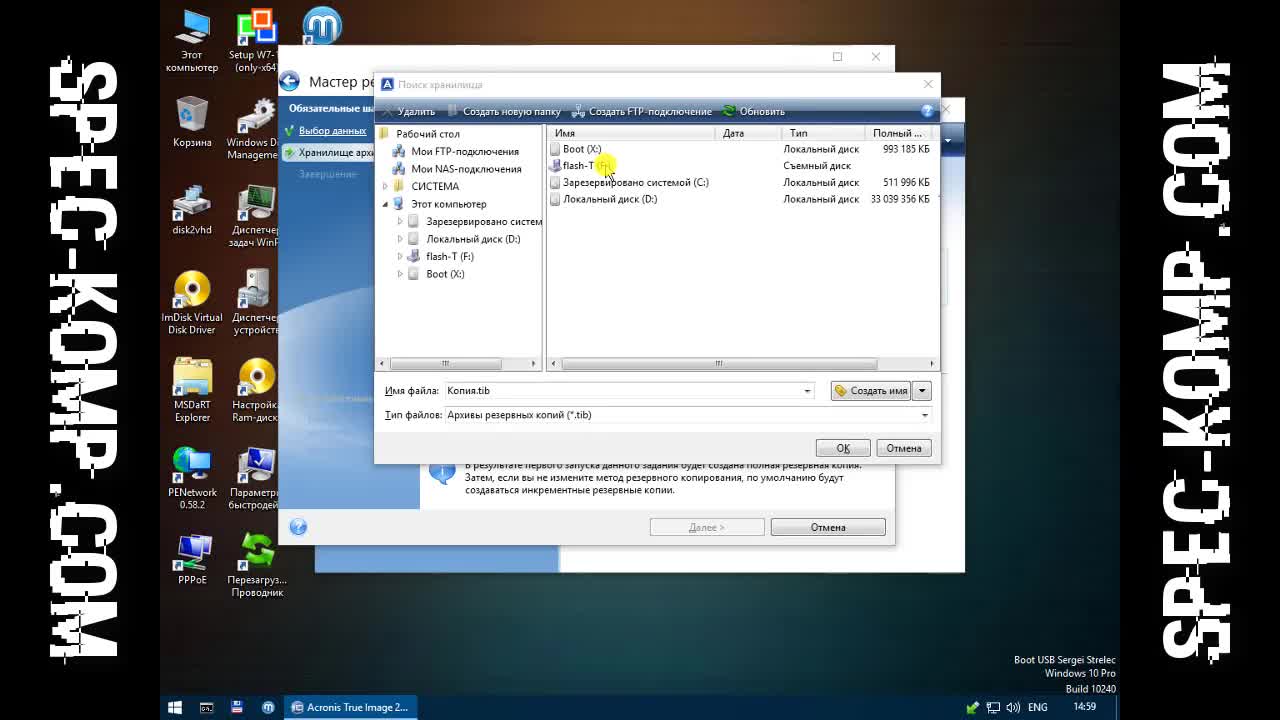
Task: Select Этот компьютер in the tree
Action: tap(448, 204)
